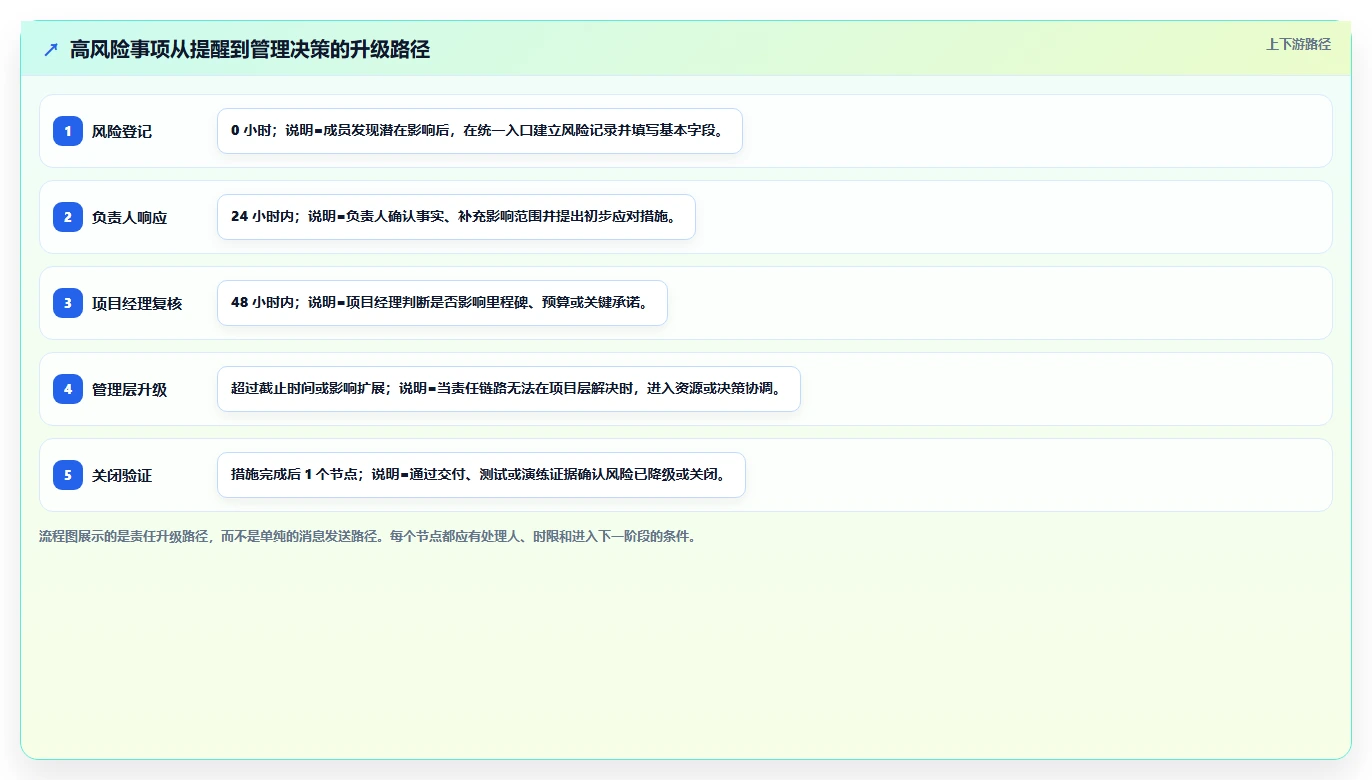This screenshot has height=780, width=1372.
Task: Open the 48 小时内 description box
Action: click(442, 303)
